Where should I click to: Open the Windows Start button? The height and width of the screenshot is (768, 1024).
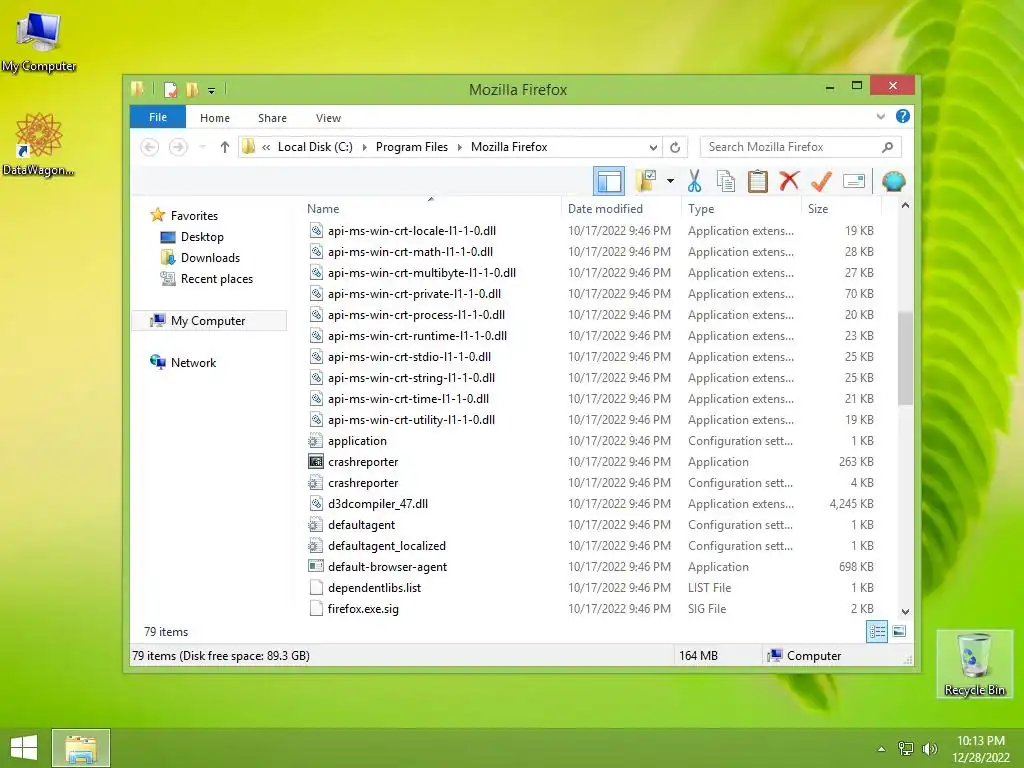coord(24,748)
